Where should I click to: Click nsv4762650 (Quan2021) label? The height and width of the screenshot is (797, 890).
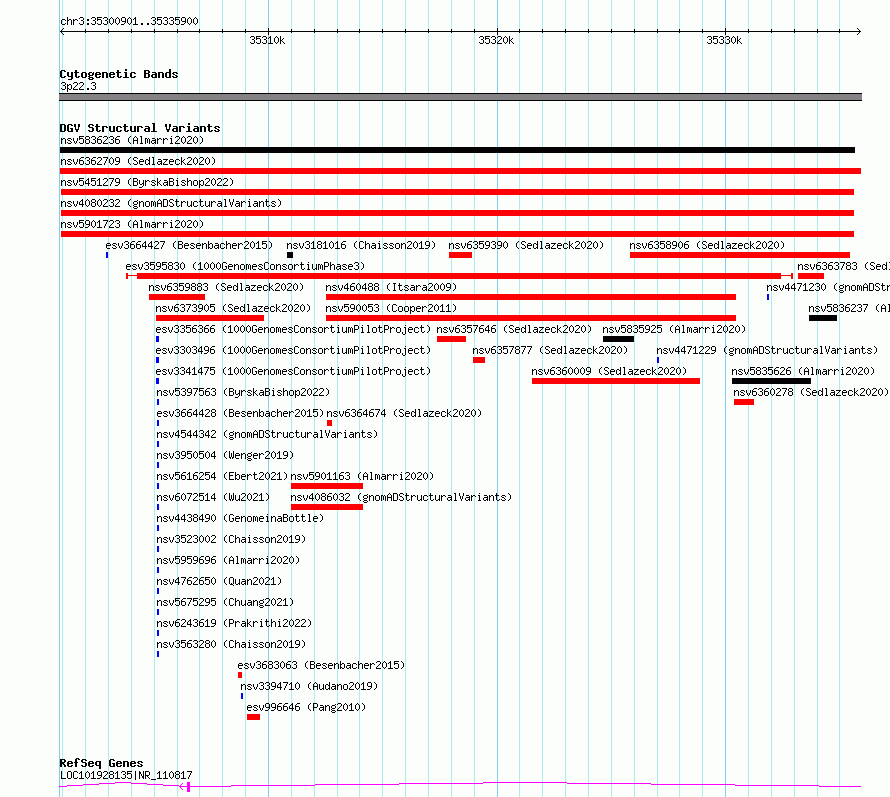(219, 581)
